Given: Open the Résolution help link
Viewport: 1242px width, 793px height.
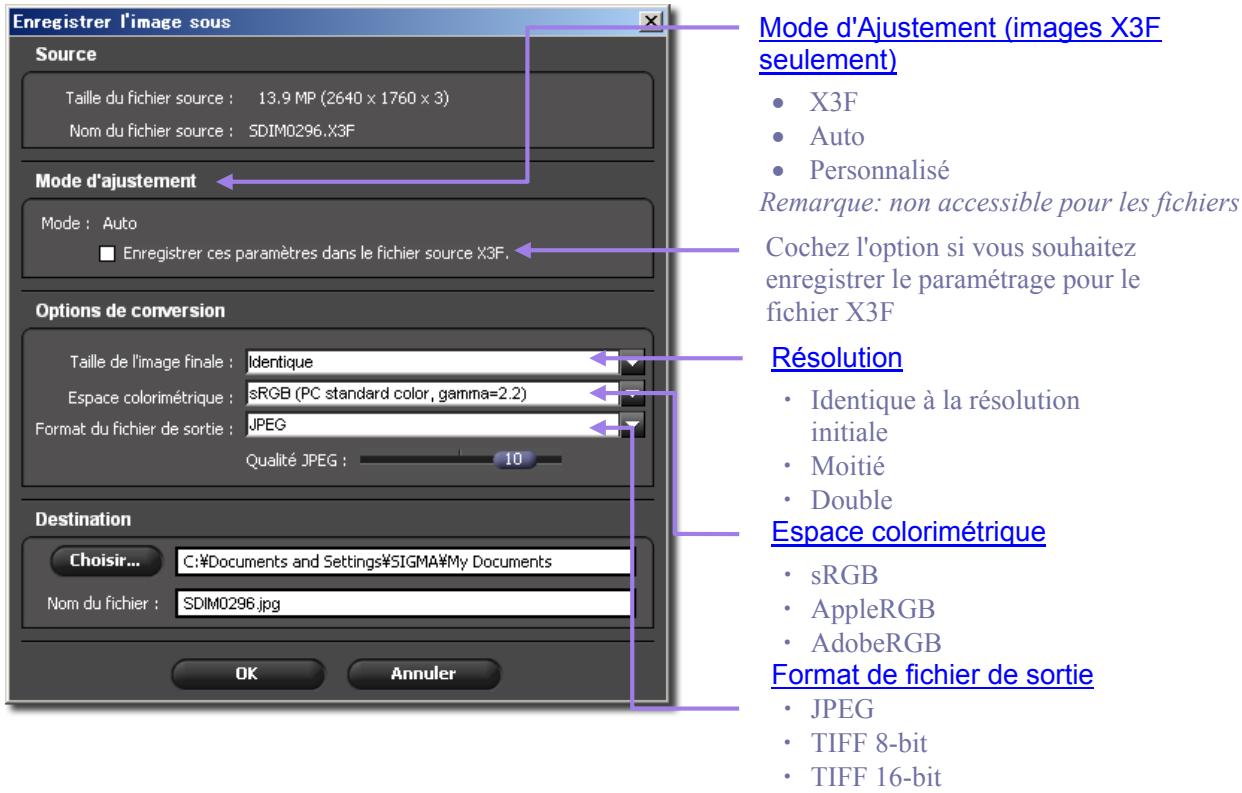Looking at the screenshot, I should [834, 357].
